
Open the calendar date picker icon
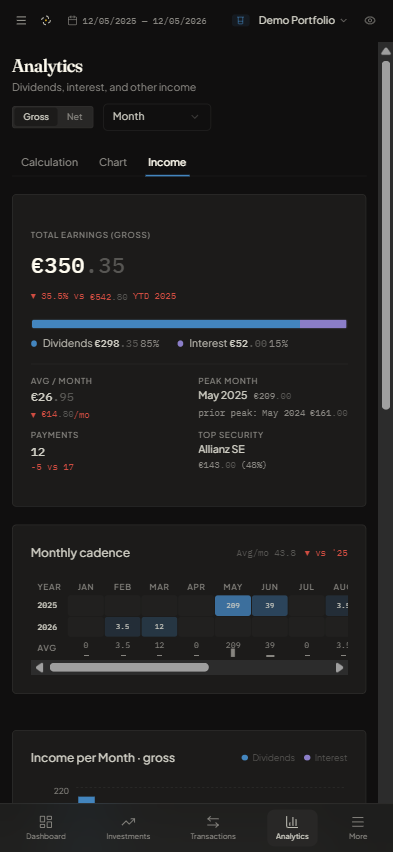[x=72, y=21]
